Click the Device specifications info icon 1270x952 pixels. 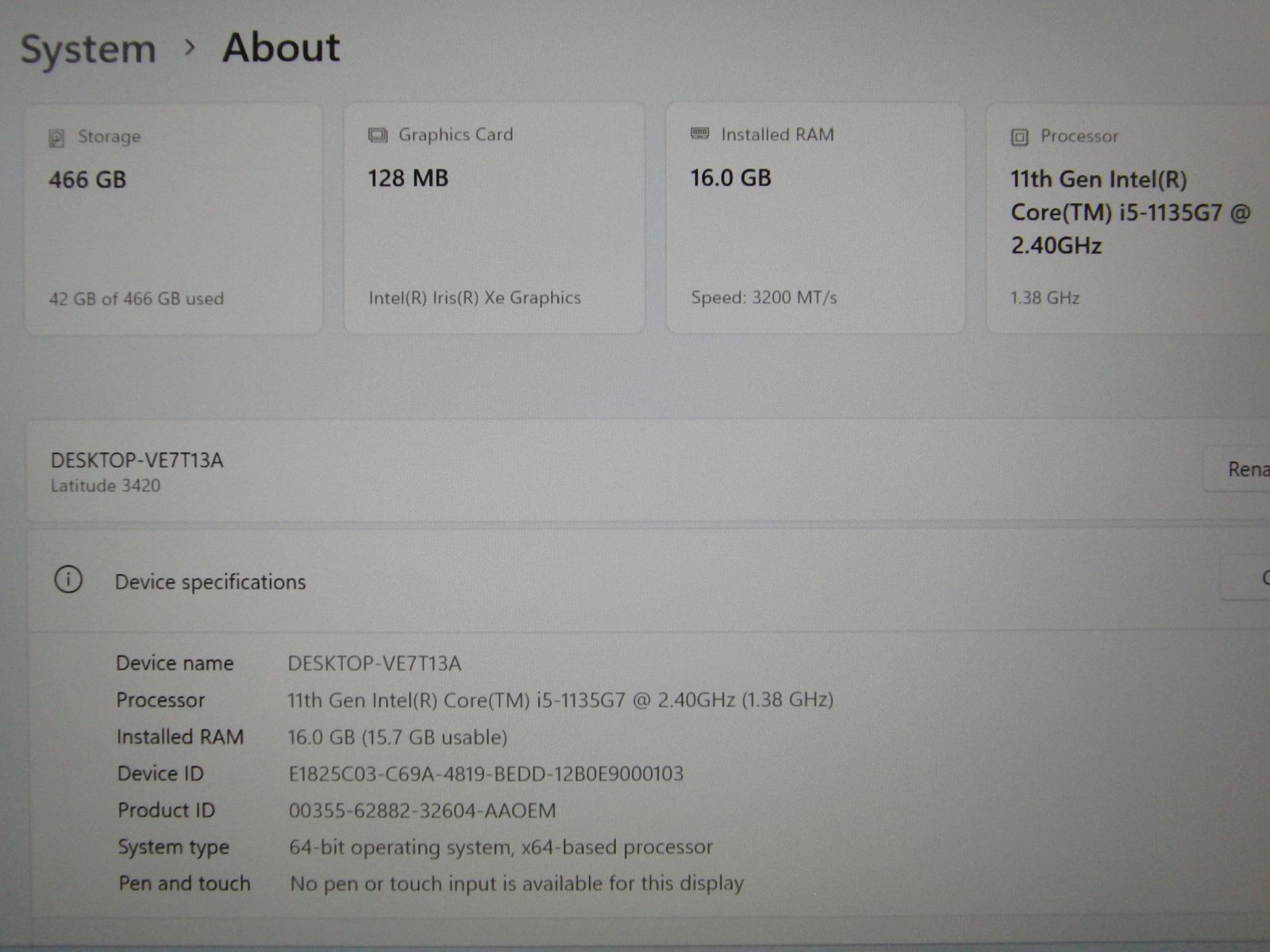pyautogui.click(x=68, y=580)
